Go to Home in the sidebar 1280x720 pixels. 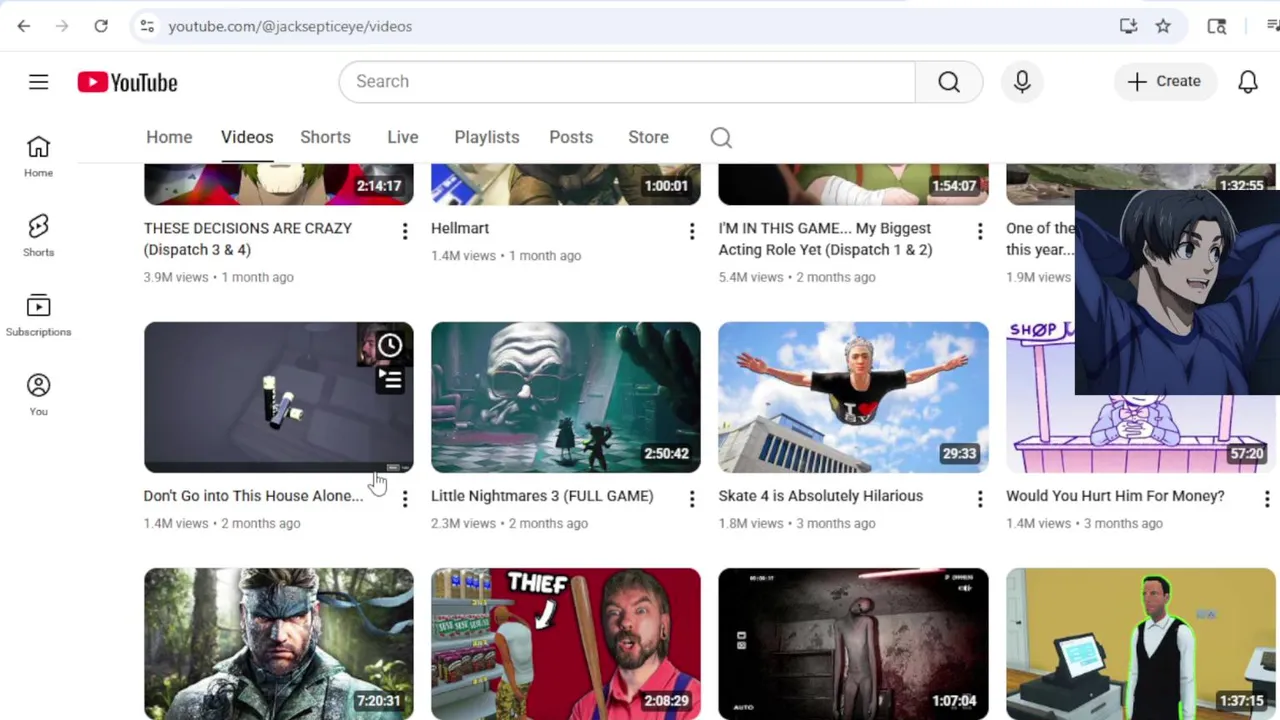tap(38, 157)
